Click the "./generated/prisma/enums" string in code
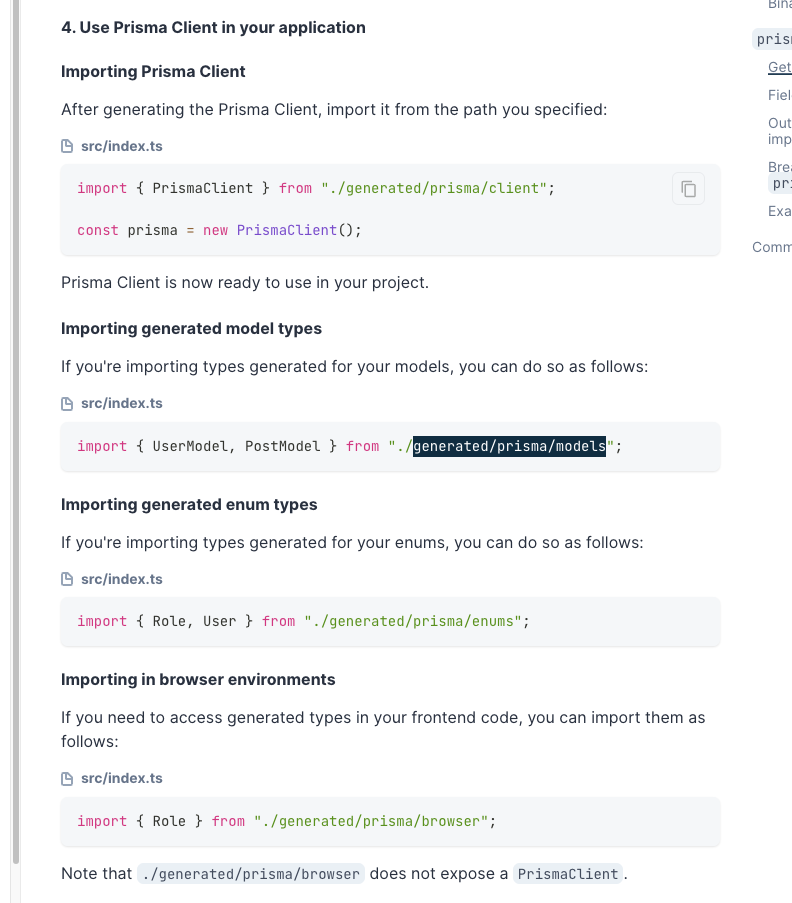792x903 pixels. click(412, 621)
